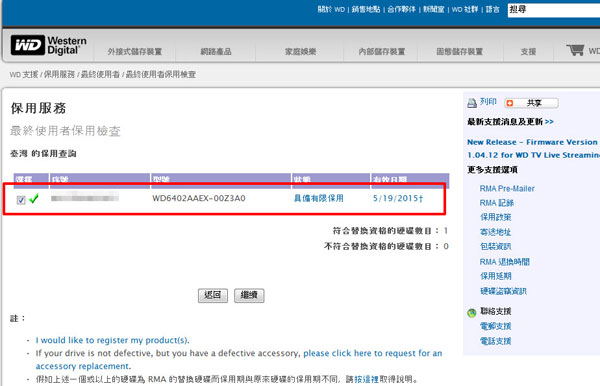Click 最終使用者 breadcrumb link

tap(100, 74)
